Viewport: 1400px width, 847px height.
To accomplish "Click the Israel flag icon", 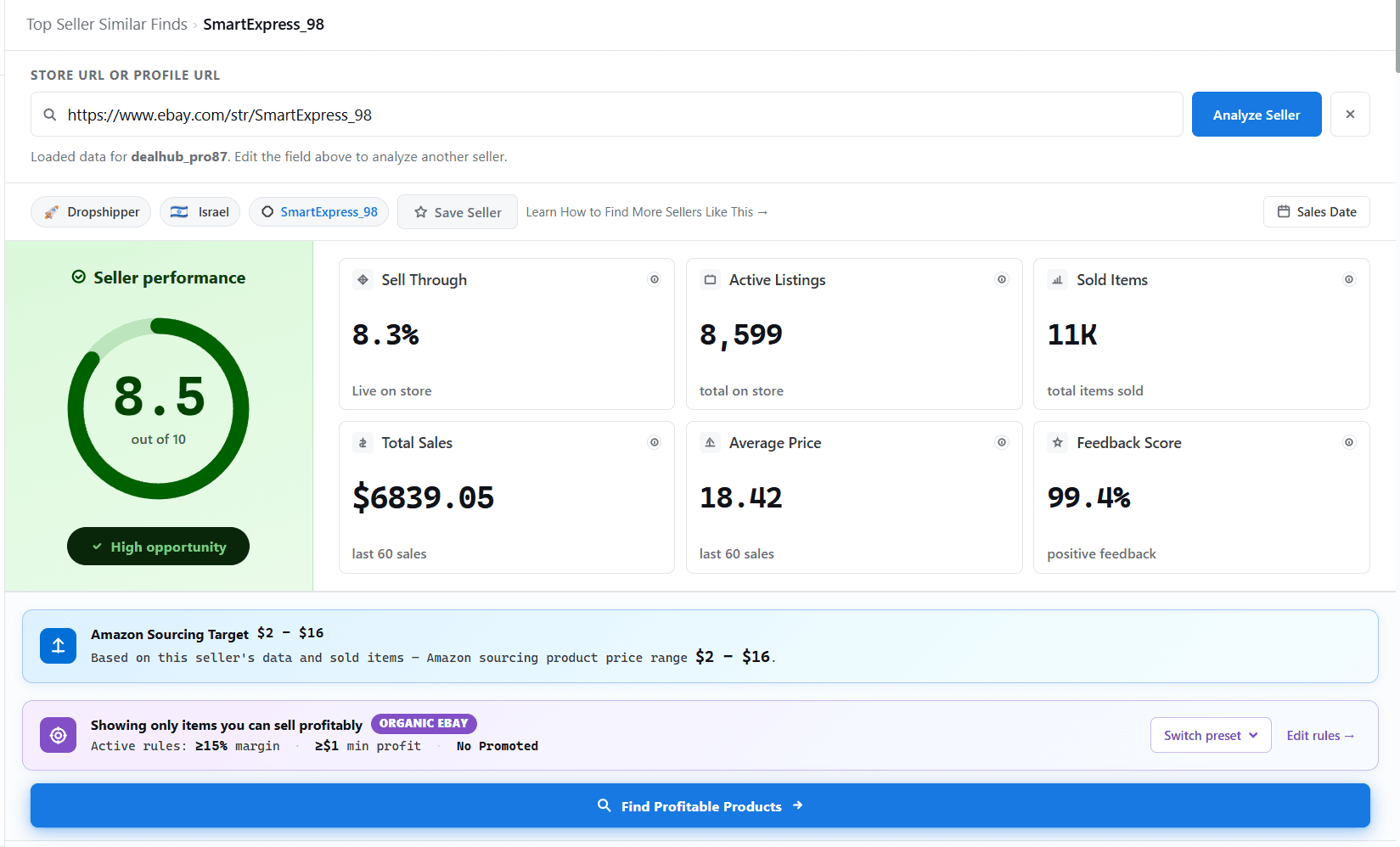I will click(179, 211).
